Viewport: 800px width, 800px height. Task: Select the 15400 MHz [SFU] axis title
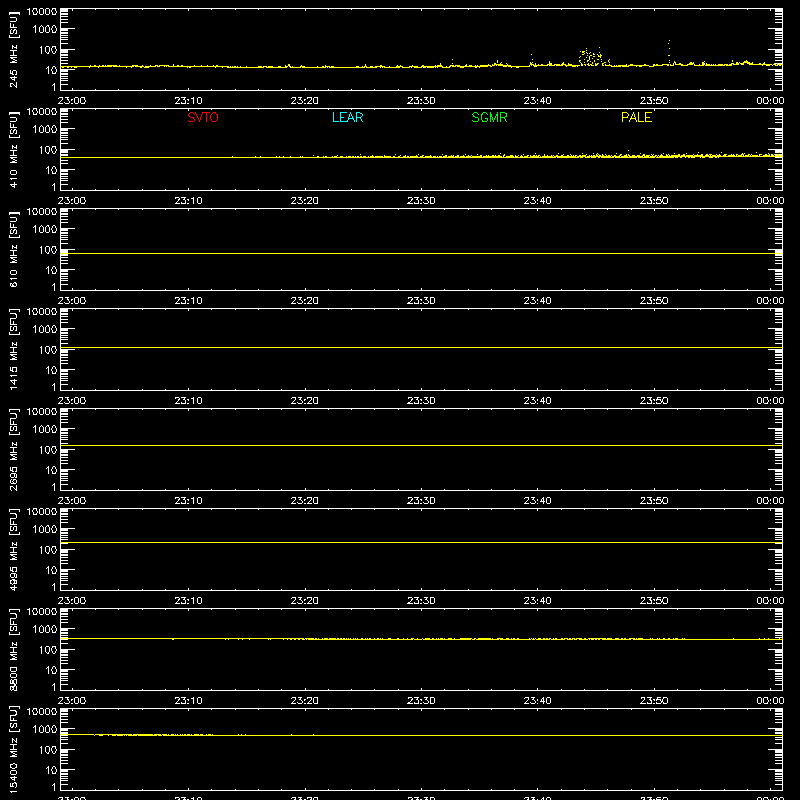pyautogui.click(x=14, y=749)
